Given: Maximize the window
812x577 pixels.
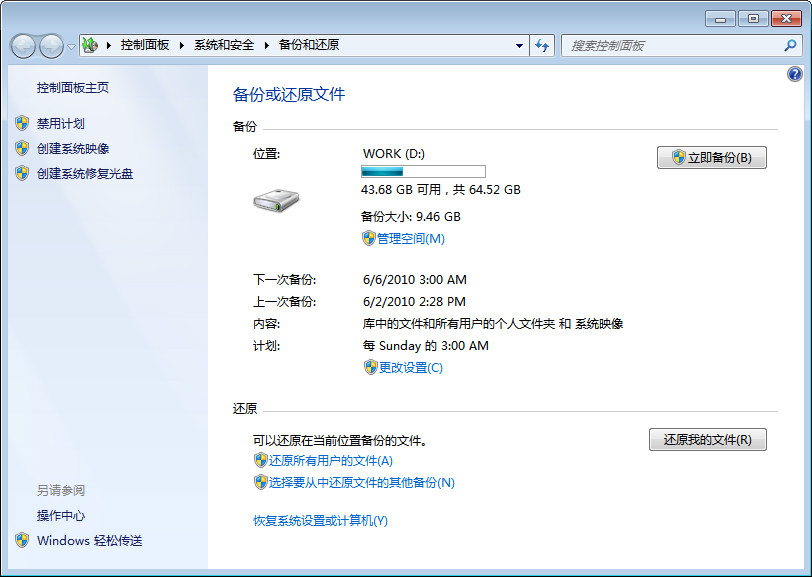Looking at the screenshot, I should (753, 19).
